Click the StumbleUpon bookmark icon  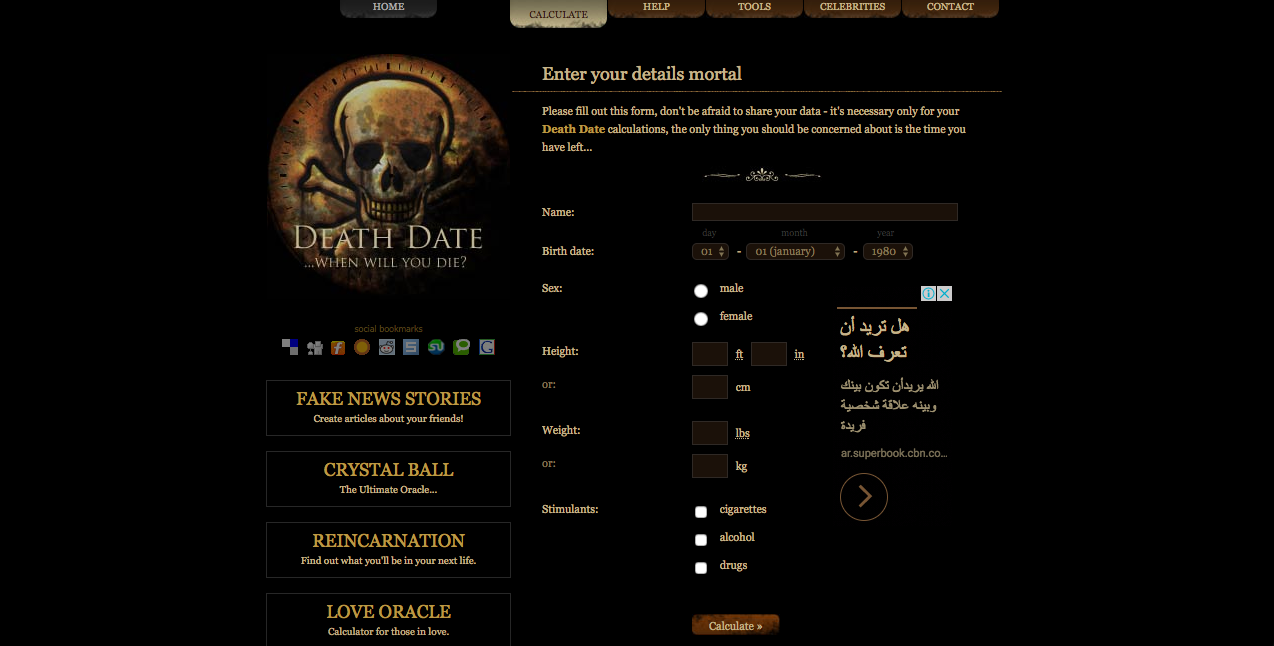pos(436,347)
